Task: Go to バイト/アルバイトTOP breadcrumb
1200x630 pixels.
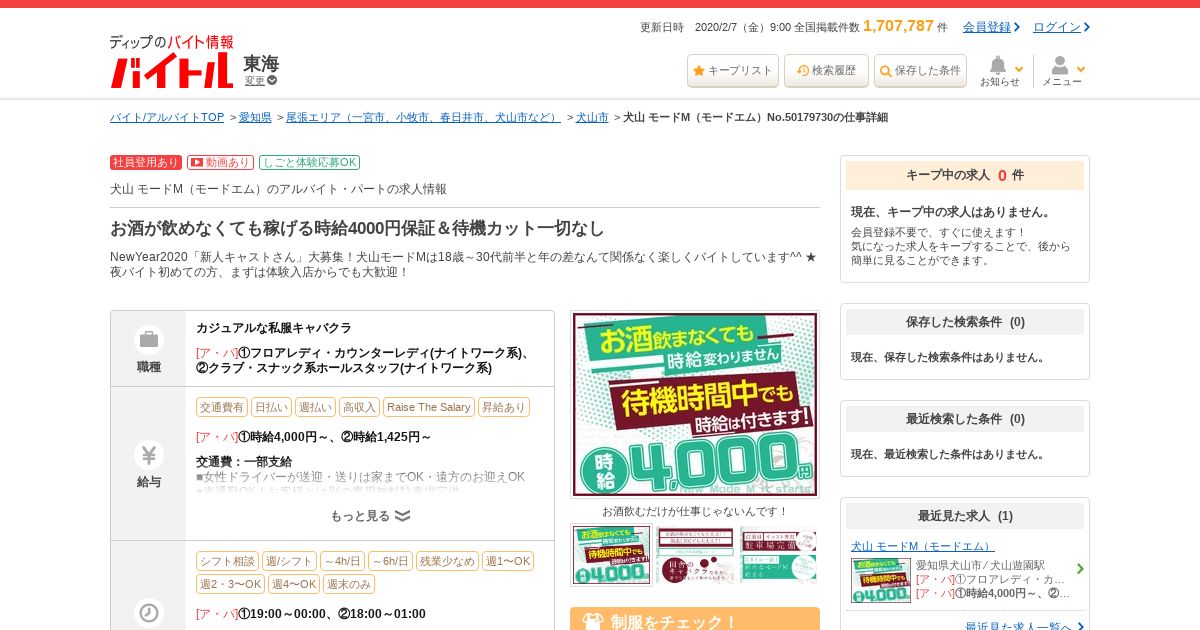Action: (167, 117)
